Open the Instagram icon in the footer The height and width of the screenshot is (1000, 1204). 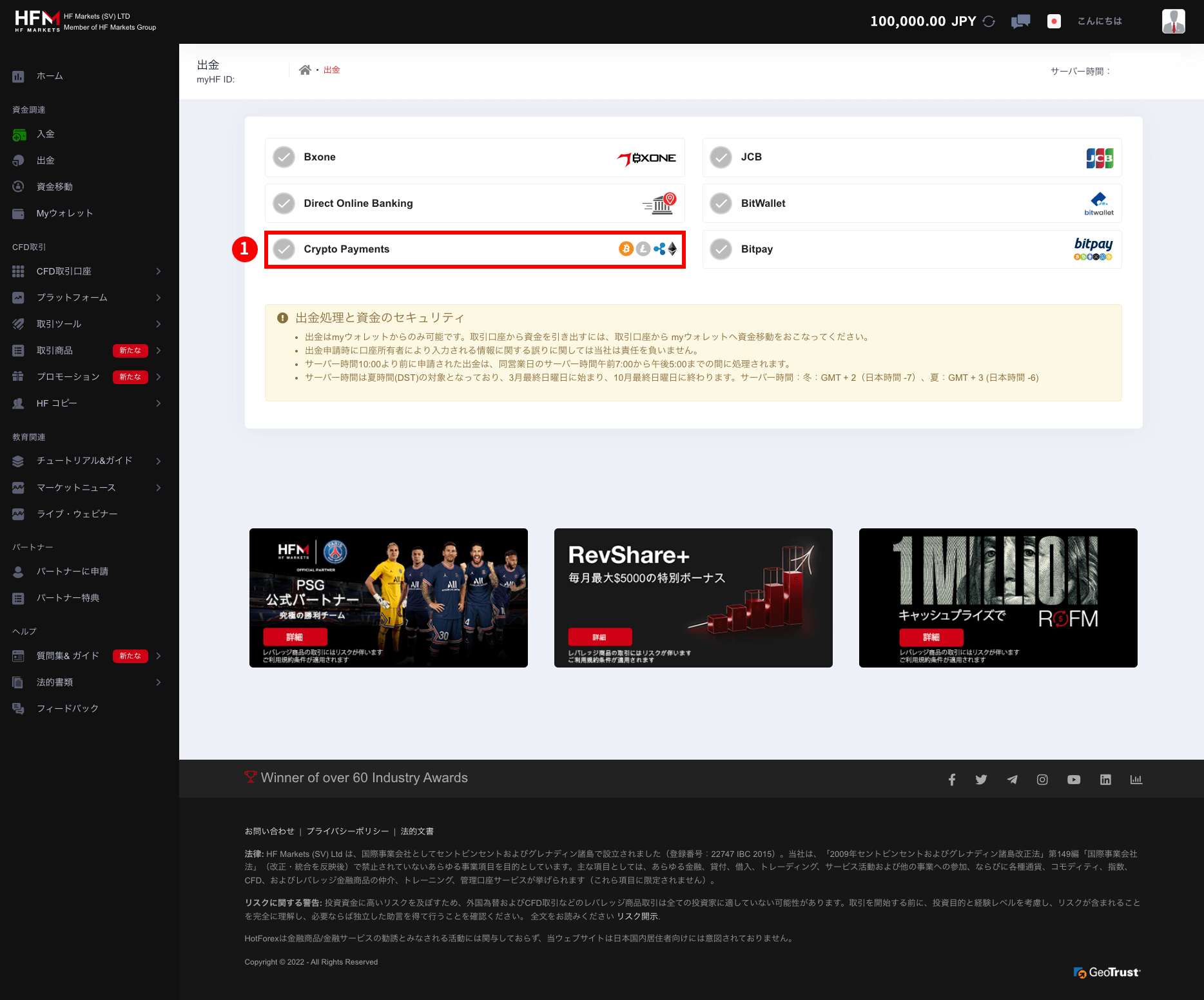pos(1042,779)
